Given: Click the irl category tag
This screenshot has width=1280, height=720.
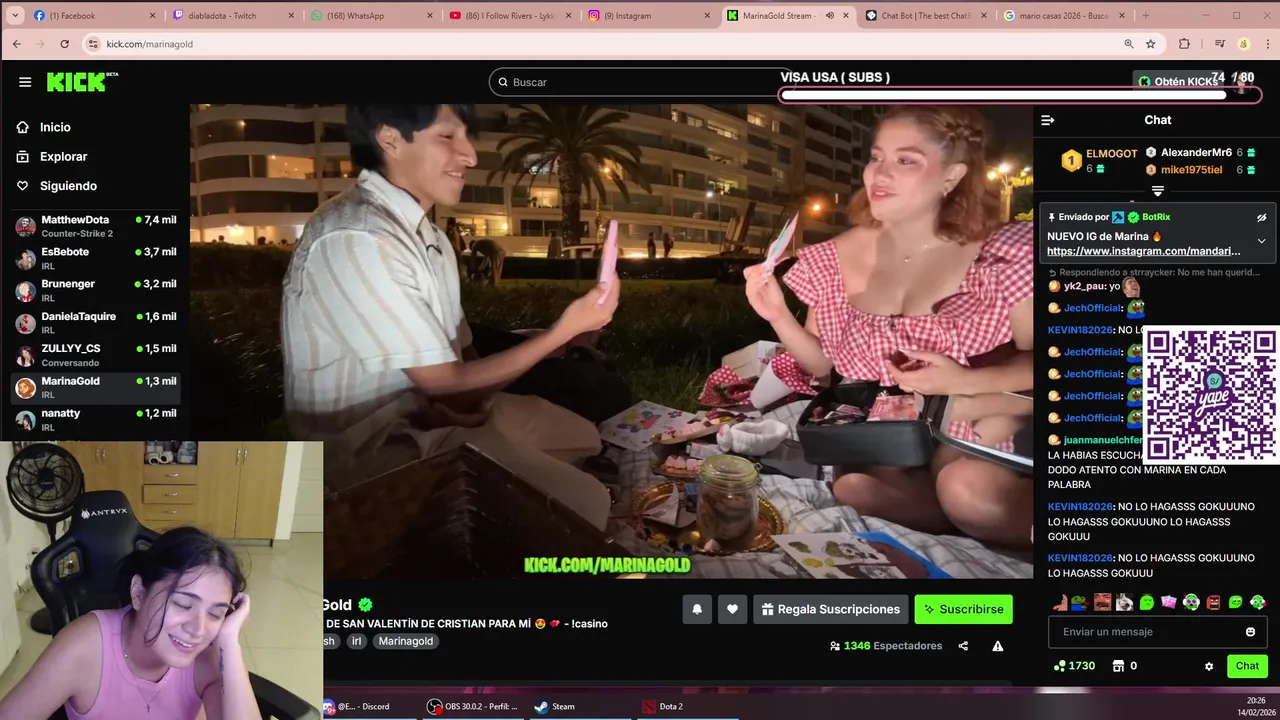Looking at the screenshot, I should tap(356, 641).
